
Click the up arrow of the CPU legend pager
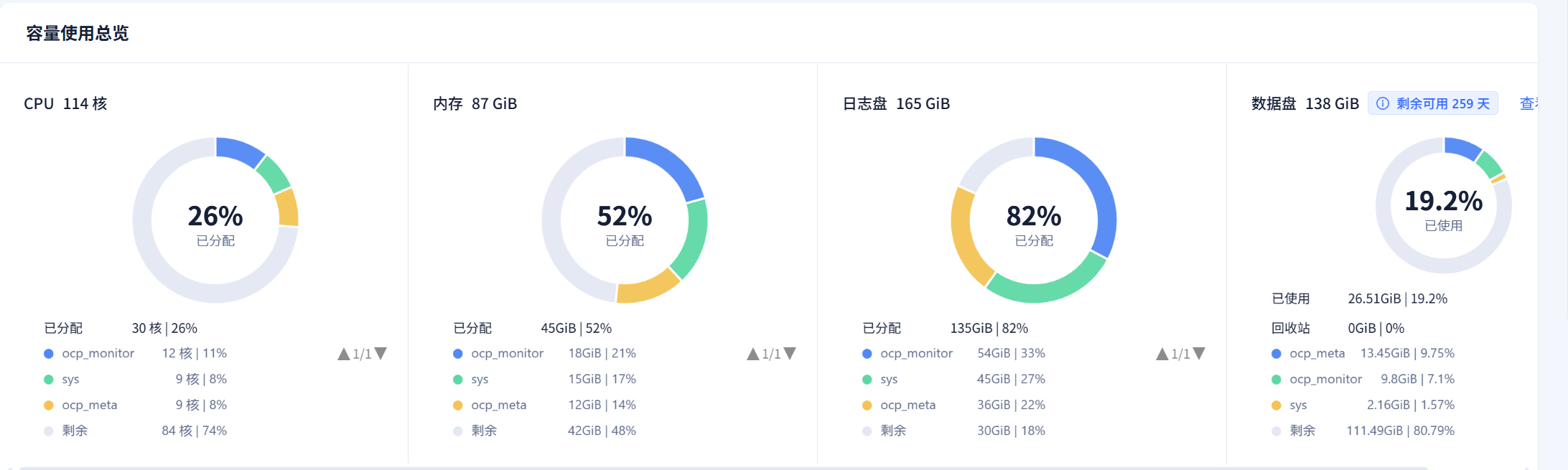coord(344,354)
